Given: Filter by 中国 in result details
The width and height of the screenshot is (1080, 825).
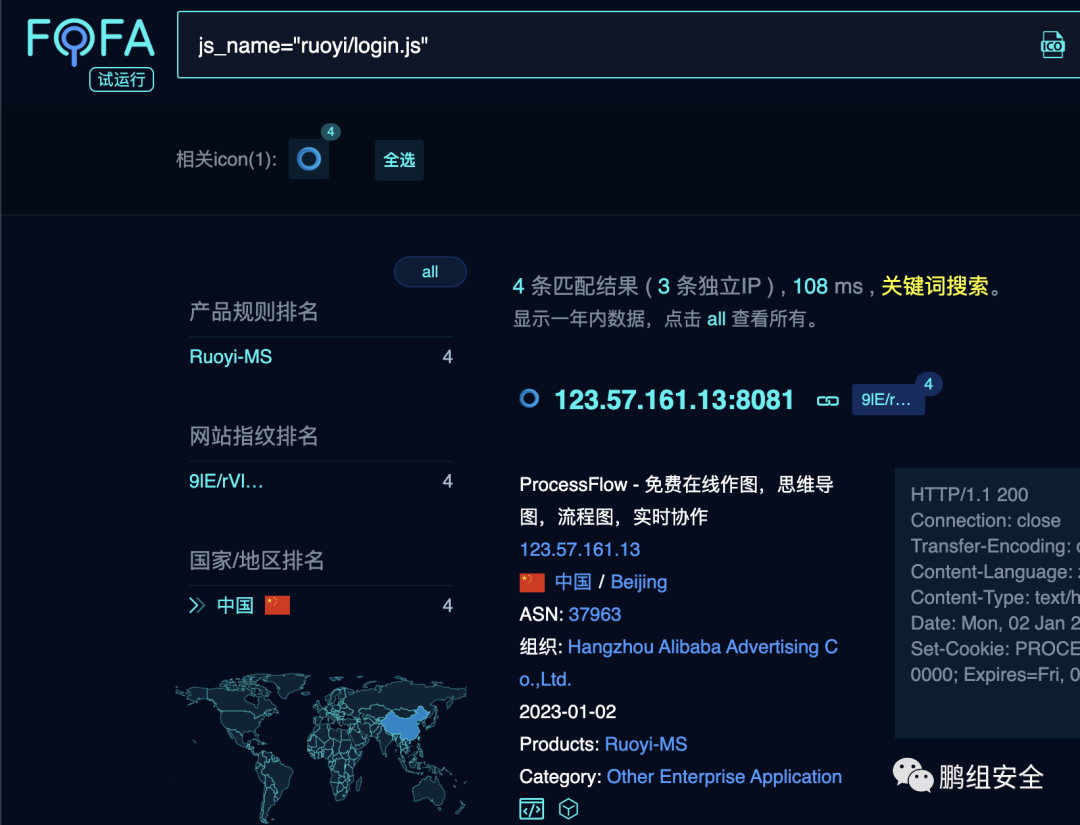Looking at the screenshot, I should click(x=573, y=582).
